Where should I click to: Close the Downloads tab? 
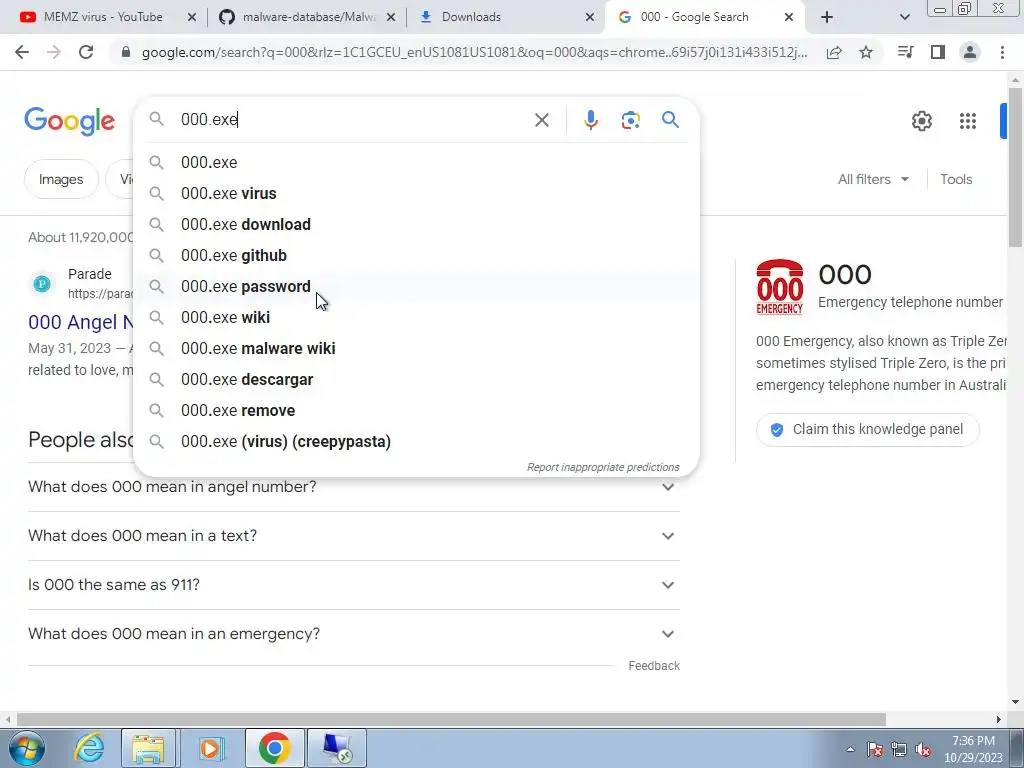click(x=590, y=17)
